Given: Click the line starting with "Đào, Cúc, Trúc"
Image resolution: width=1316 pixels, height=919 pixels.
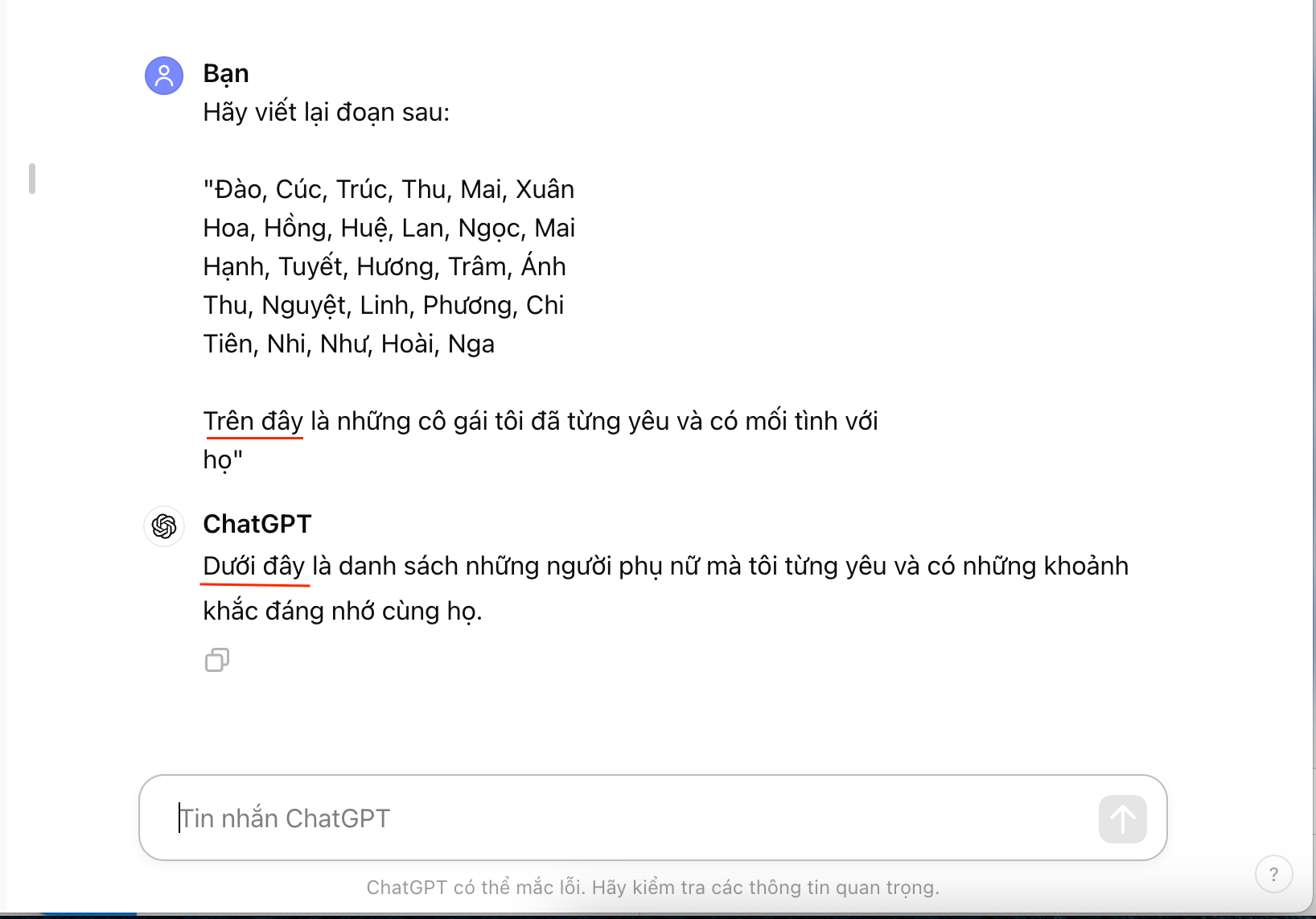Looking at the screenshot, I should pos(389,189).
